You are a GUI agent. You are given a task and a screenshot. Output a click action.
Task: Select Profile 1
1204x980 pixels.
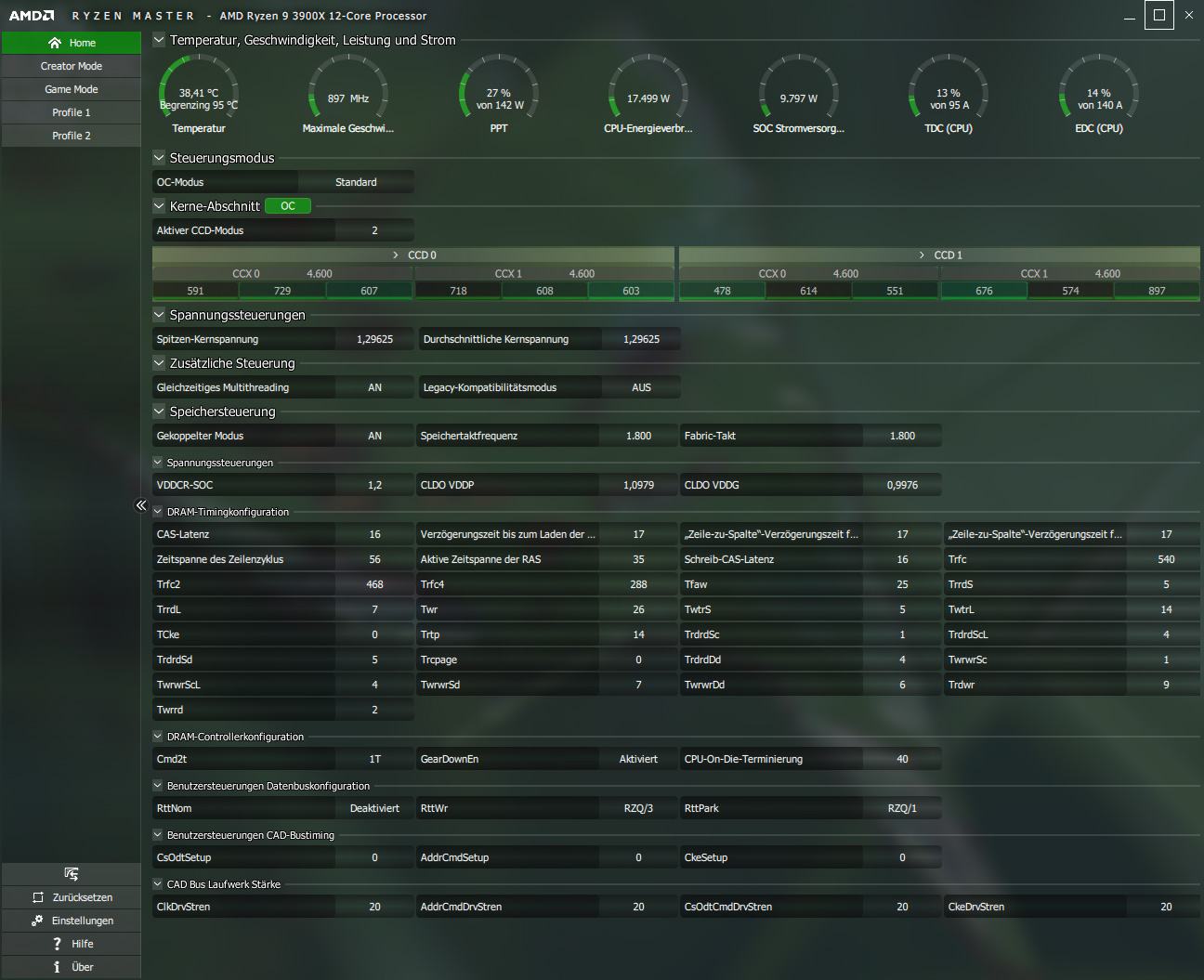(x=72, y=112)
